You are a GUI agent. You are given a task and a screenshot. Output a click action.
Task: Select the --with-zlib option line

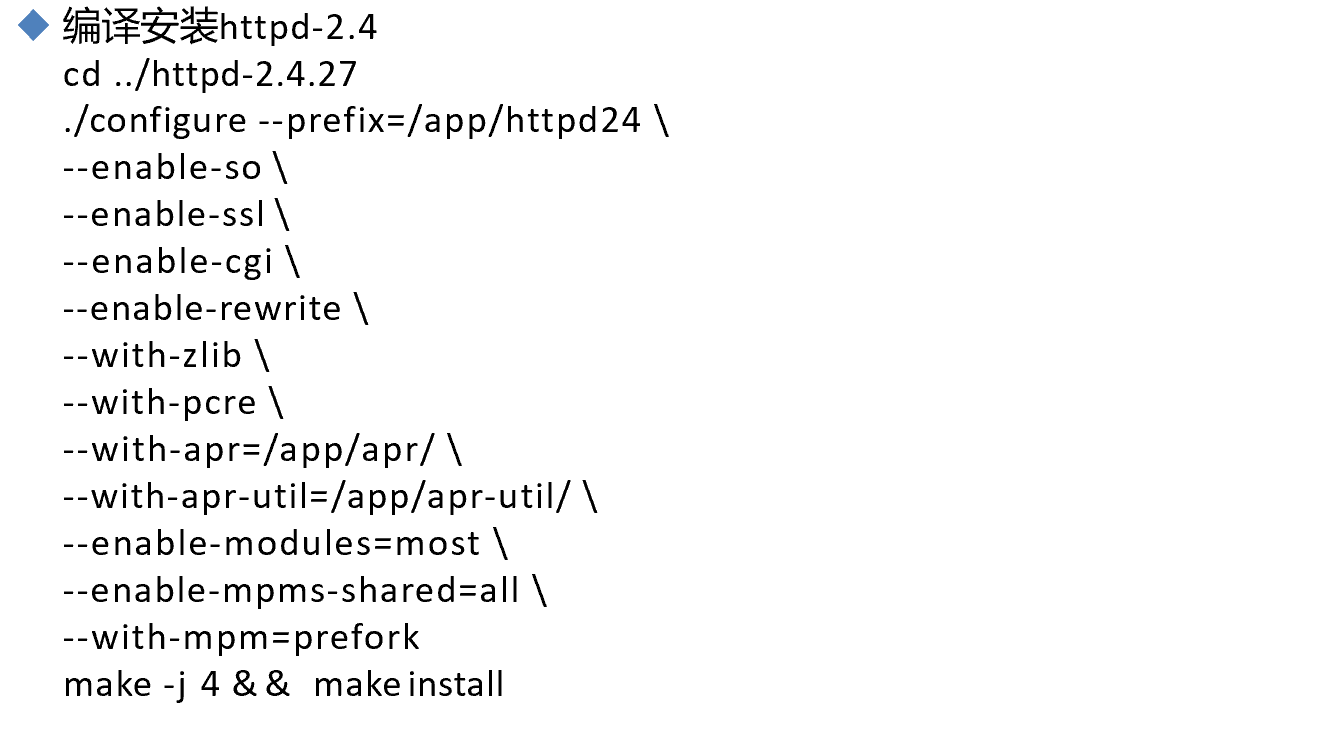pyautogui.click(x=153, y=355)
